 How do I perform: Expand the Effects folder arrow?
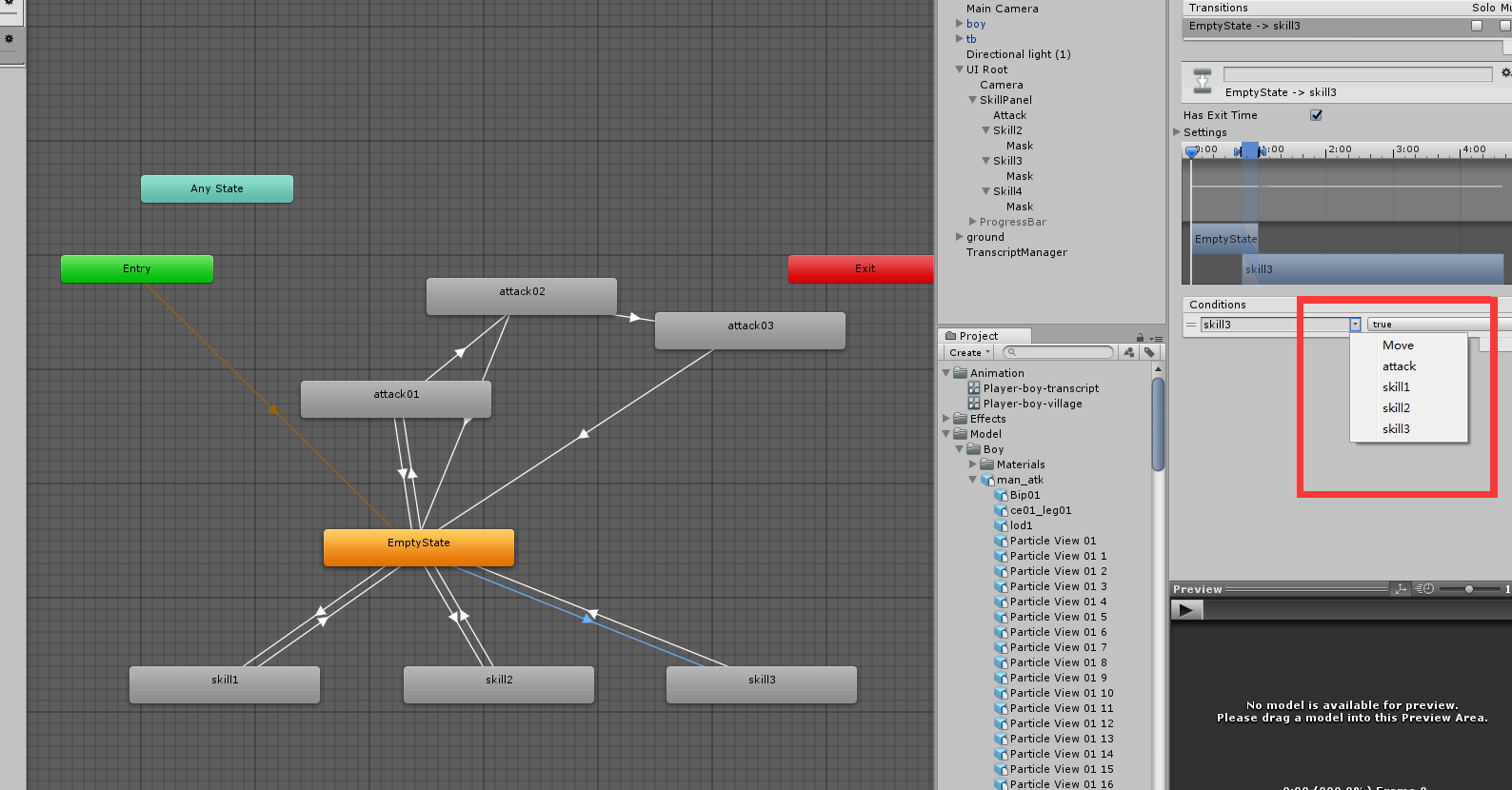click(946, 419)
